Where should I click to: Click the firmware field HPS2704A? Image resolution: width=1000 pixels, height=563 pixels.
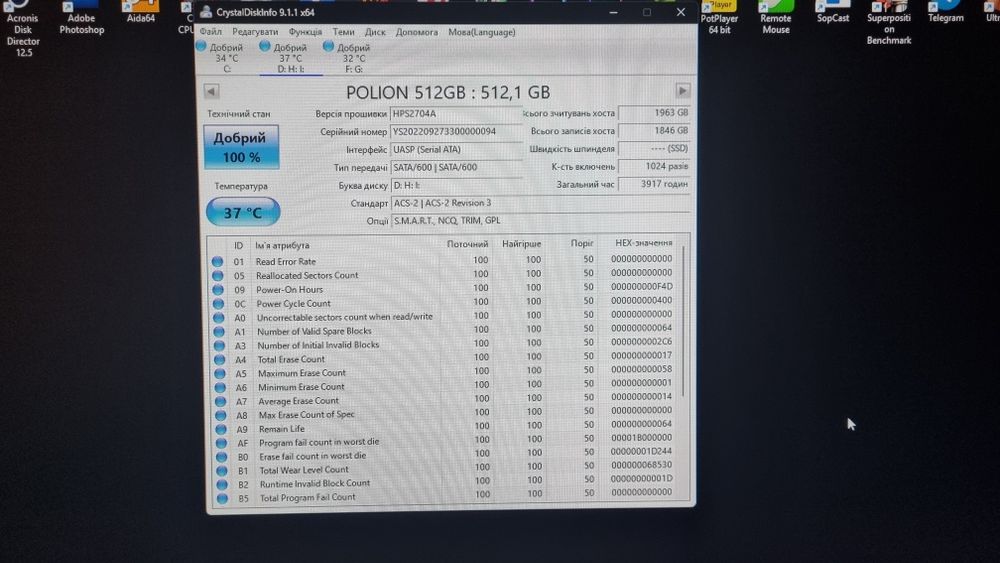[x=456, y=113]
